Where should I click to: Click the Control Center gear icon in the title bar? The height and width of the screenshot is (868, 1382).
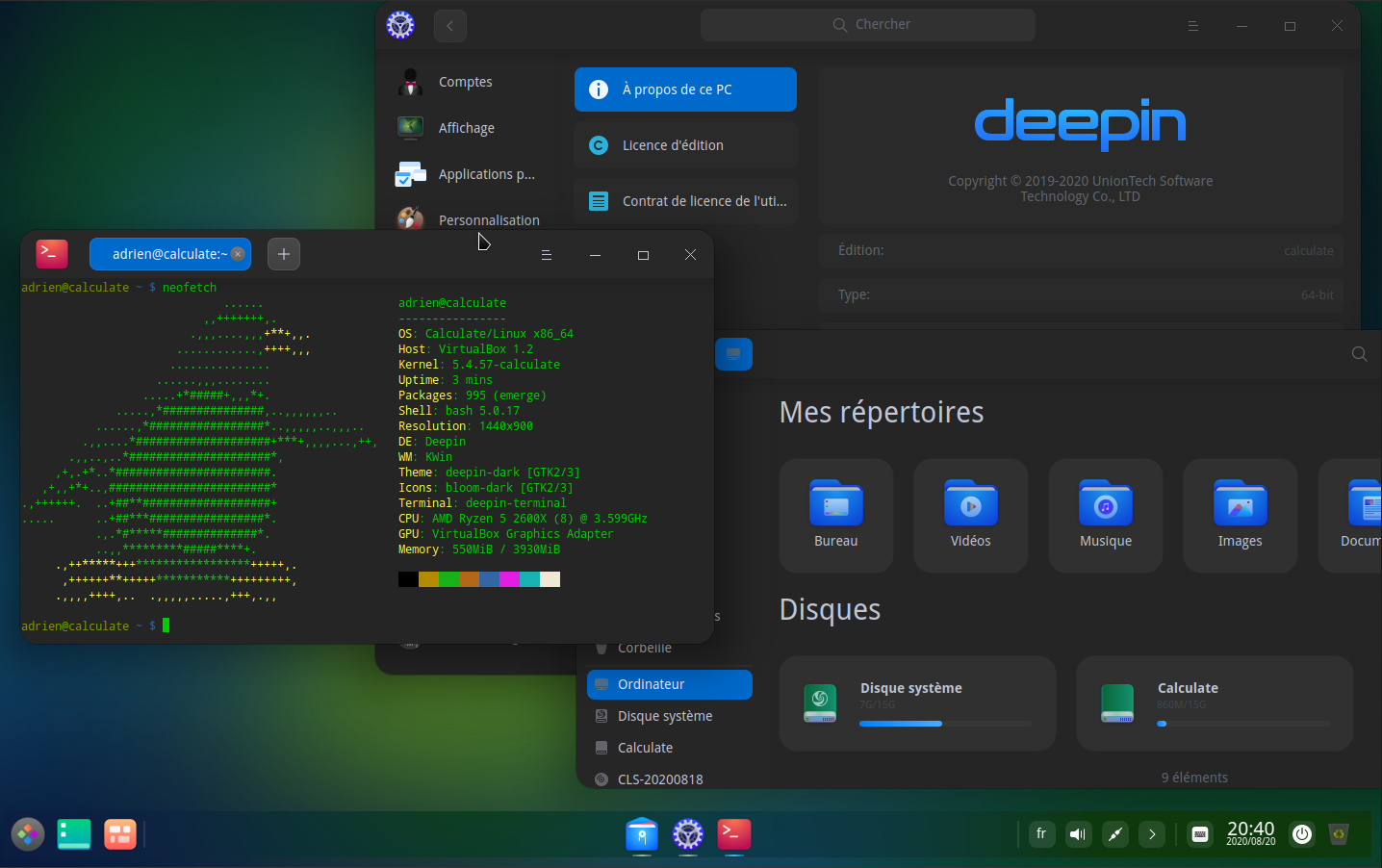coord(400,25)
